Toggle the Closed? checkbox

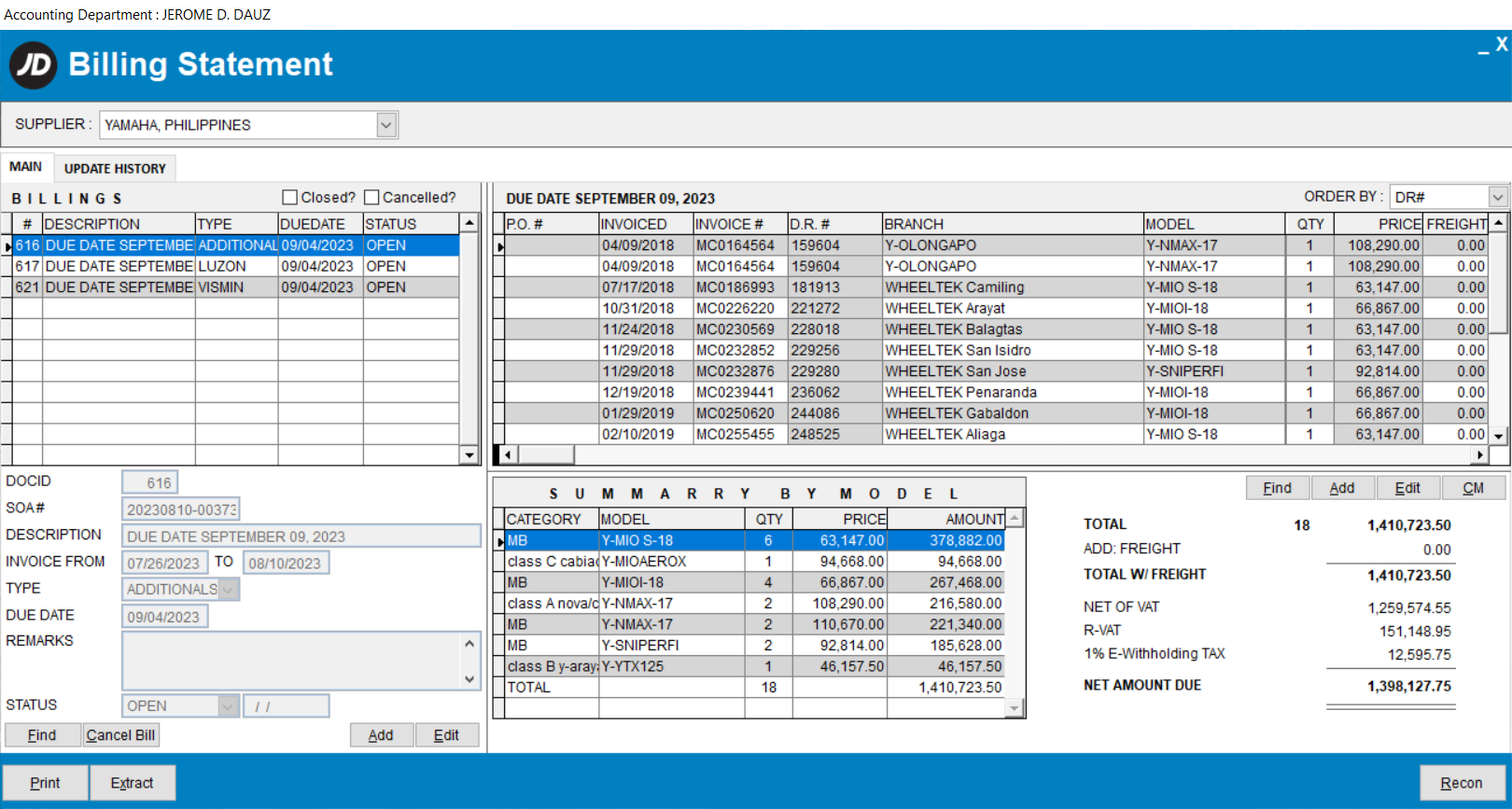[289, 198]
